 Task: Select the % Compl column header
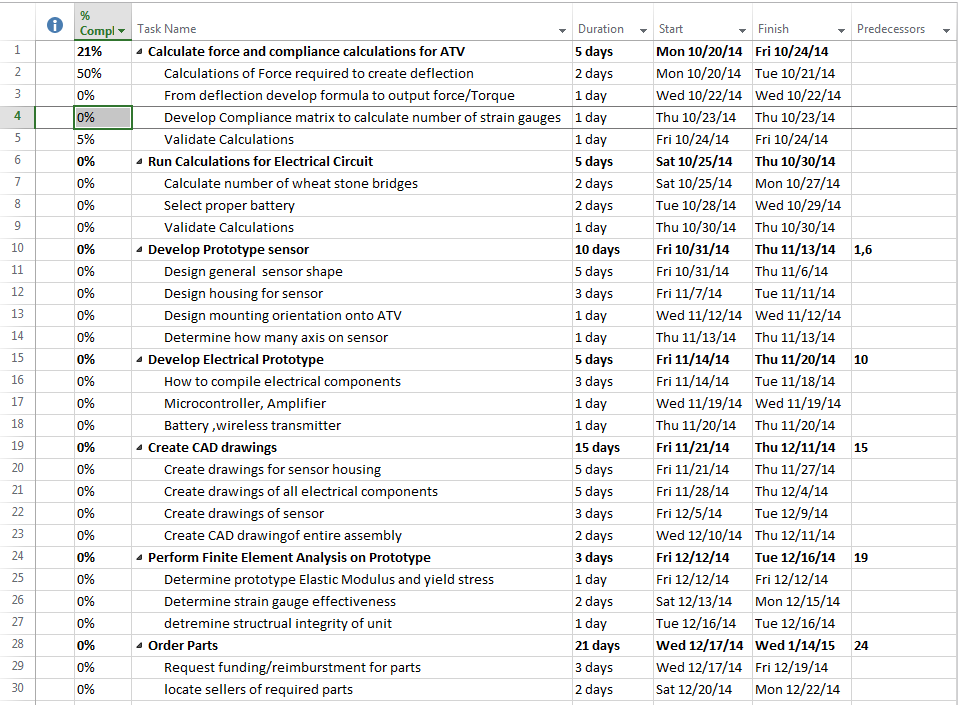click(x=103, y=22)
